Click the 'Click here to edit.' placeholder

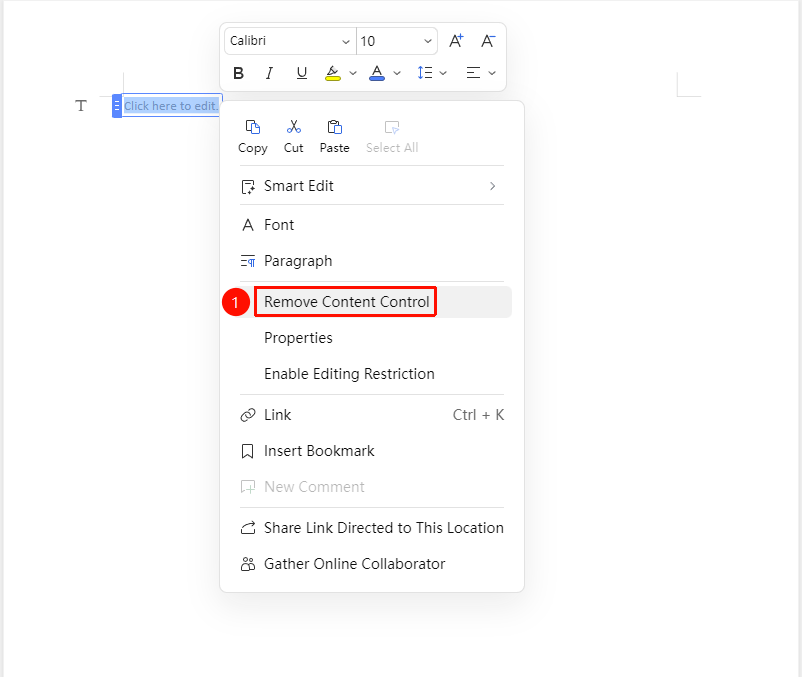click(x=171, y=106)
